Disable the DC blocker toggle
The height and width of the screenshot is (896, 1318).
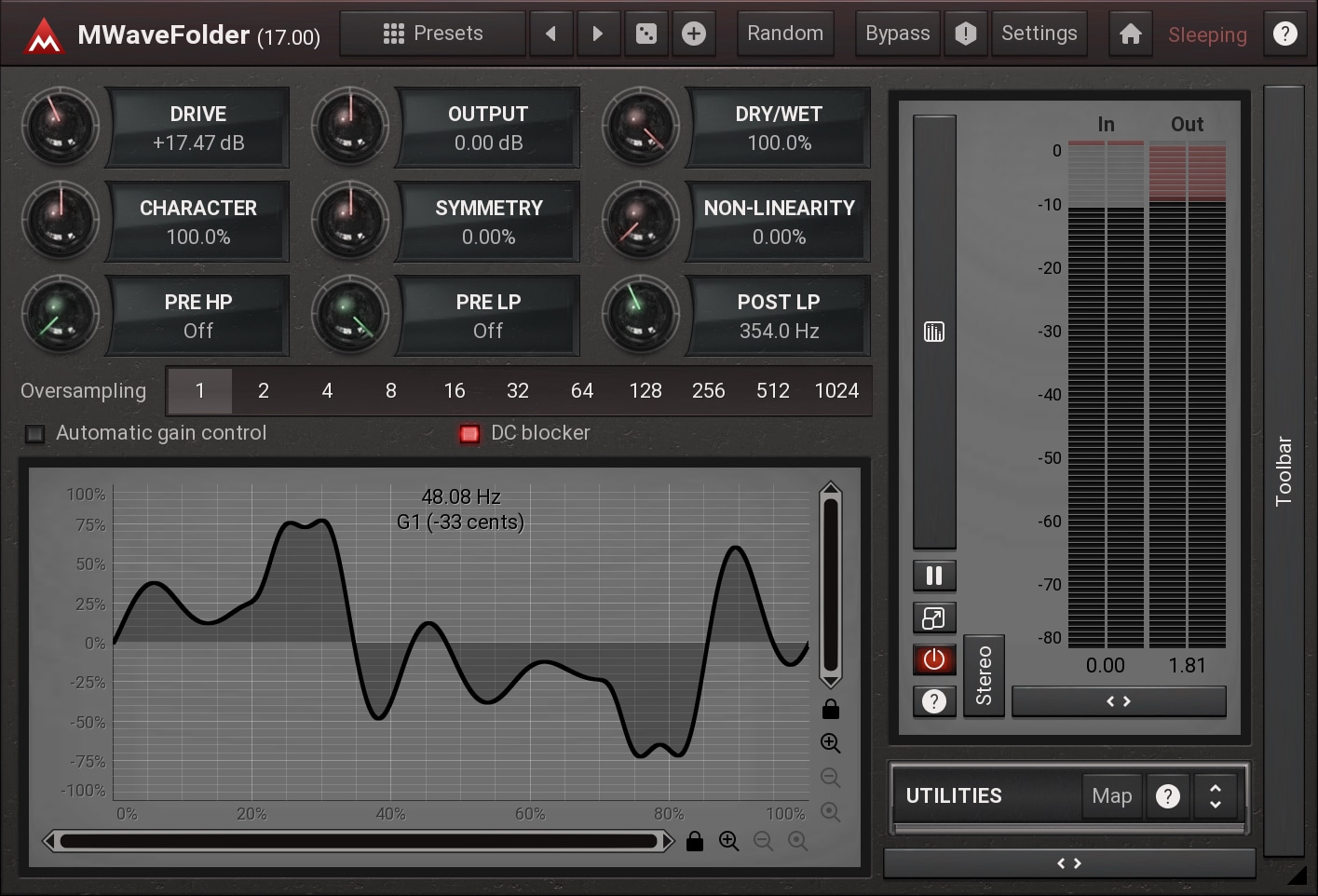469,434
